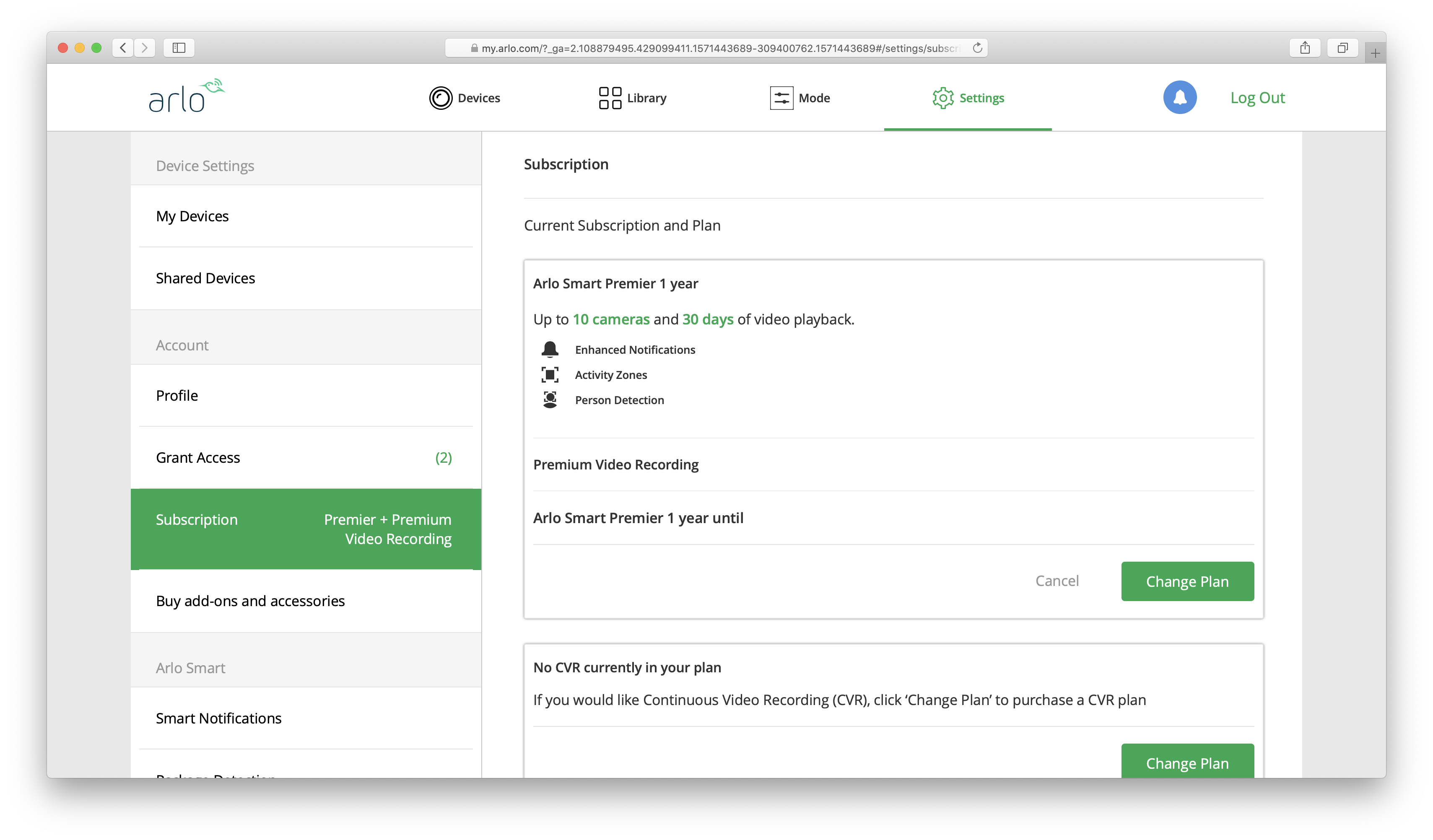The image size is (1433, 840).
Task: Open My Devices in sidebar
Action: (x=192, y=216)
